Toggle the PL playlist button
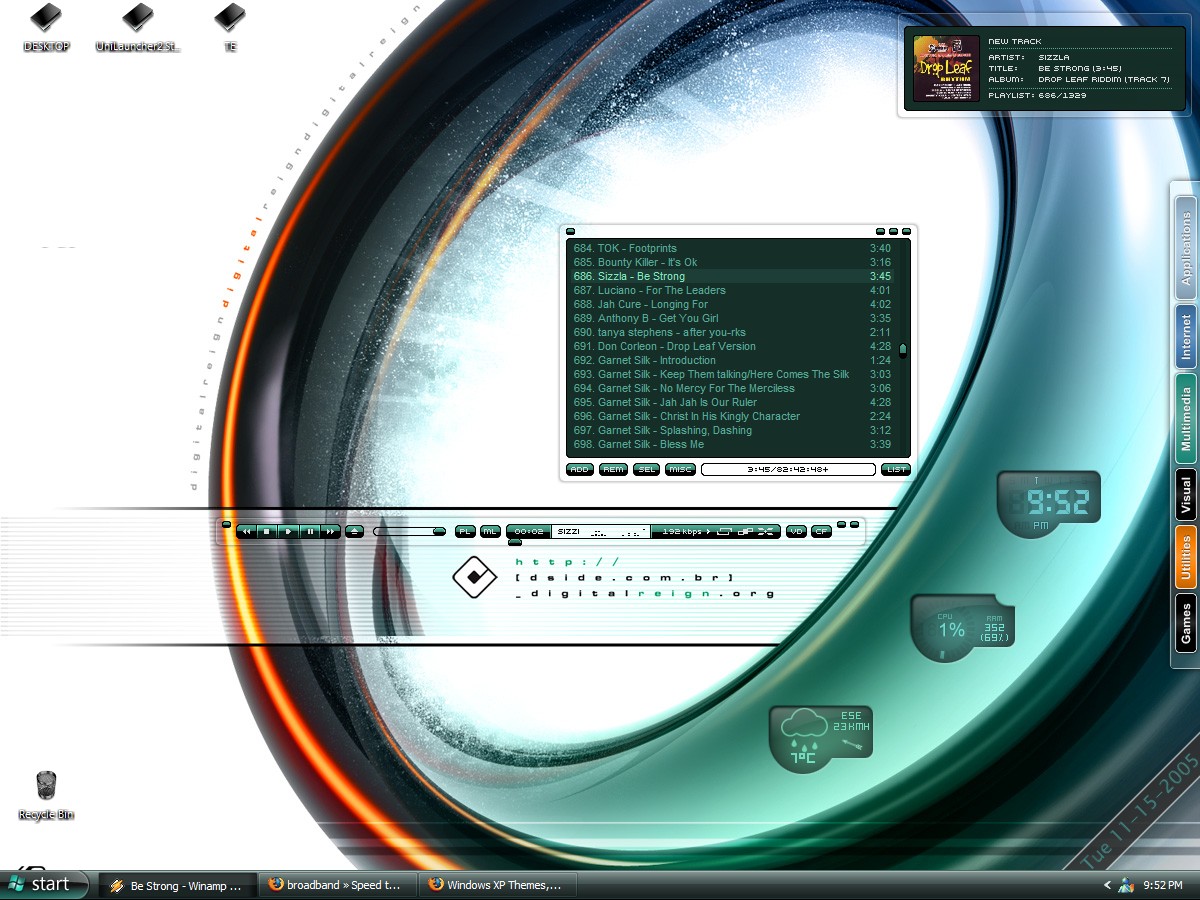Screen dimensions: 1200x900 click(465, 531)
